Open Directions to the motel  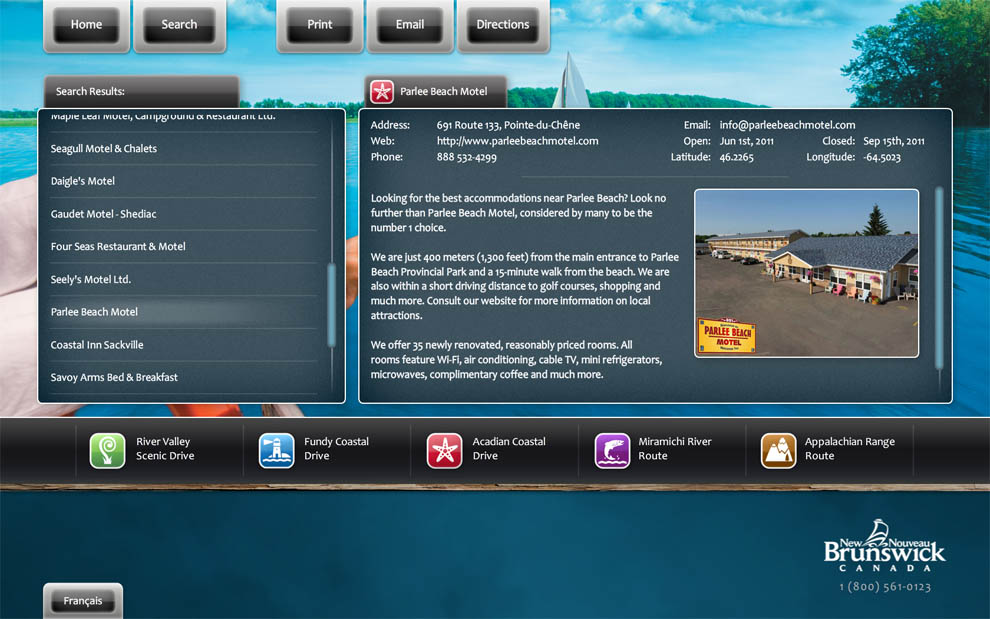coord(503,25)
